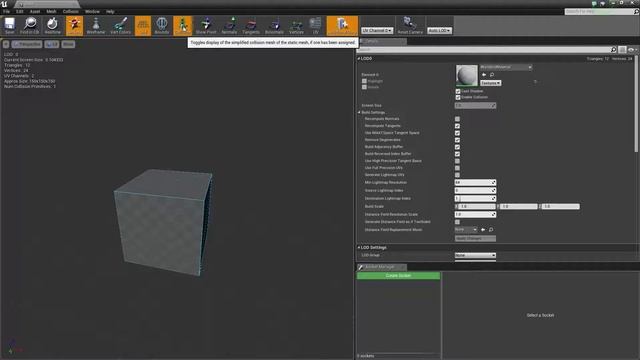
Task: Toggle the Realtime toolbar icon
Action: 52,25
